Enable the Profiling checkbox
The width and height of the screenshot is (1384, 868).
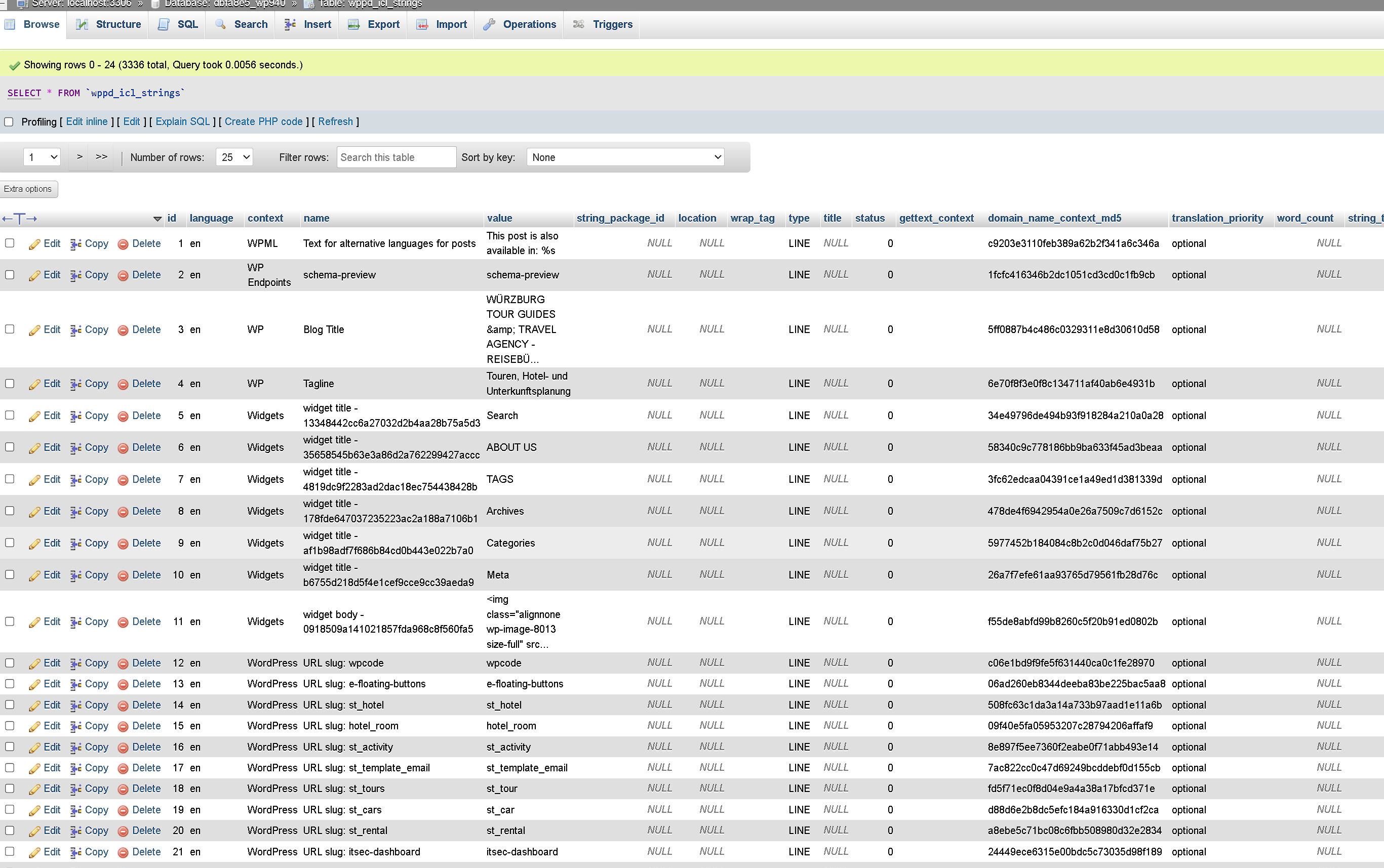(x=9, y=121)
